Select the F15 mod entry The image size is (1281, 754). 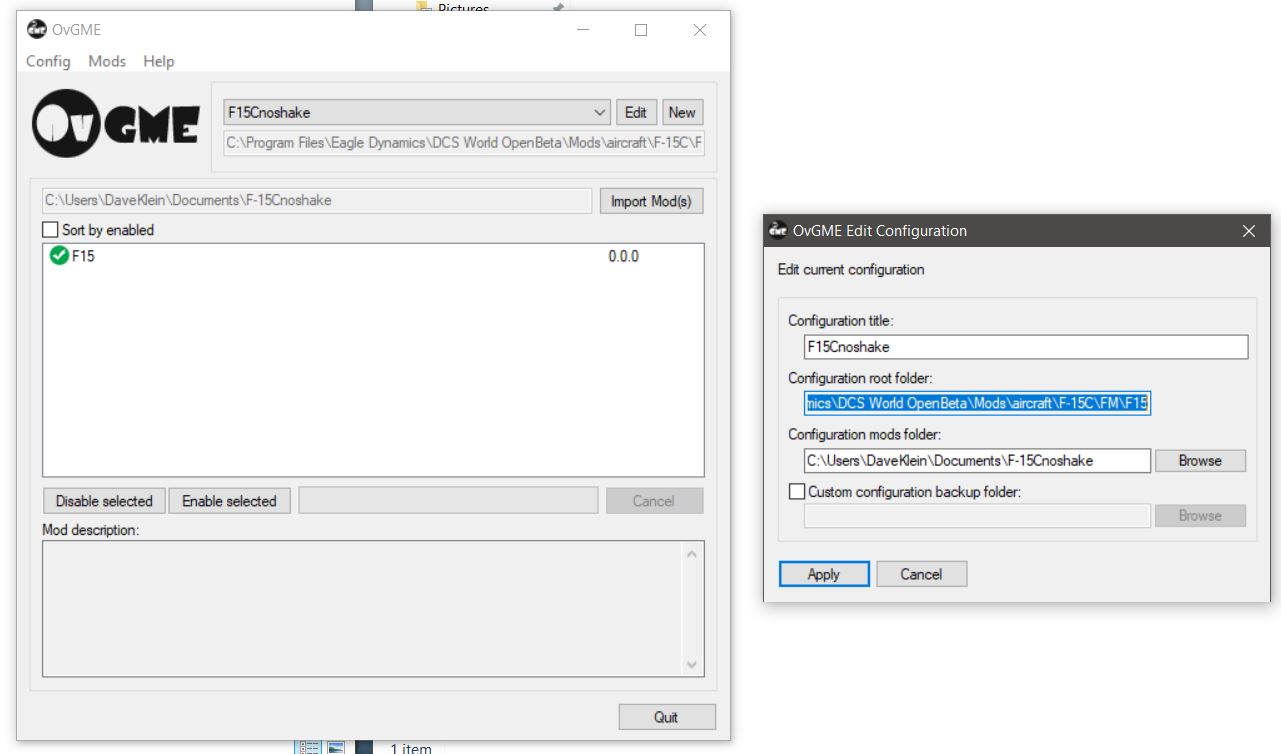(373, 256)
